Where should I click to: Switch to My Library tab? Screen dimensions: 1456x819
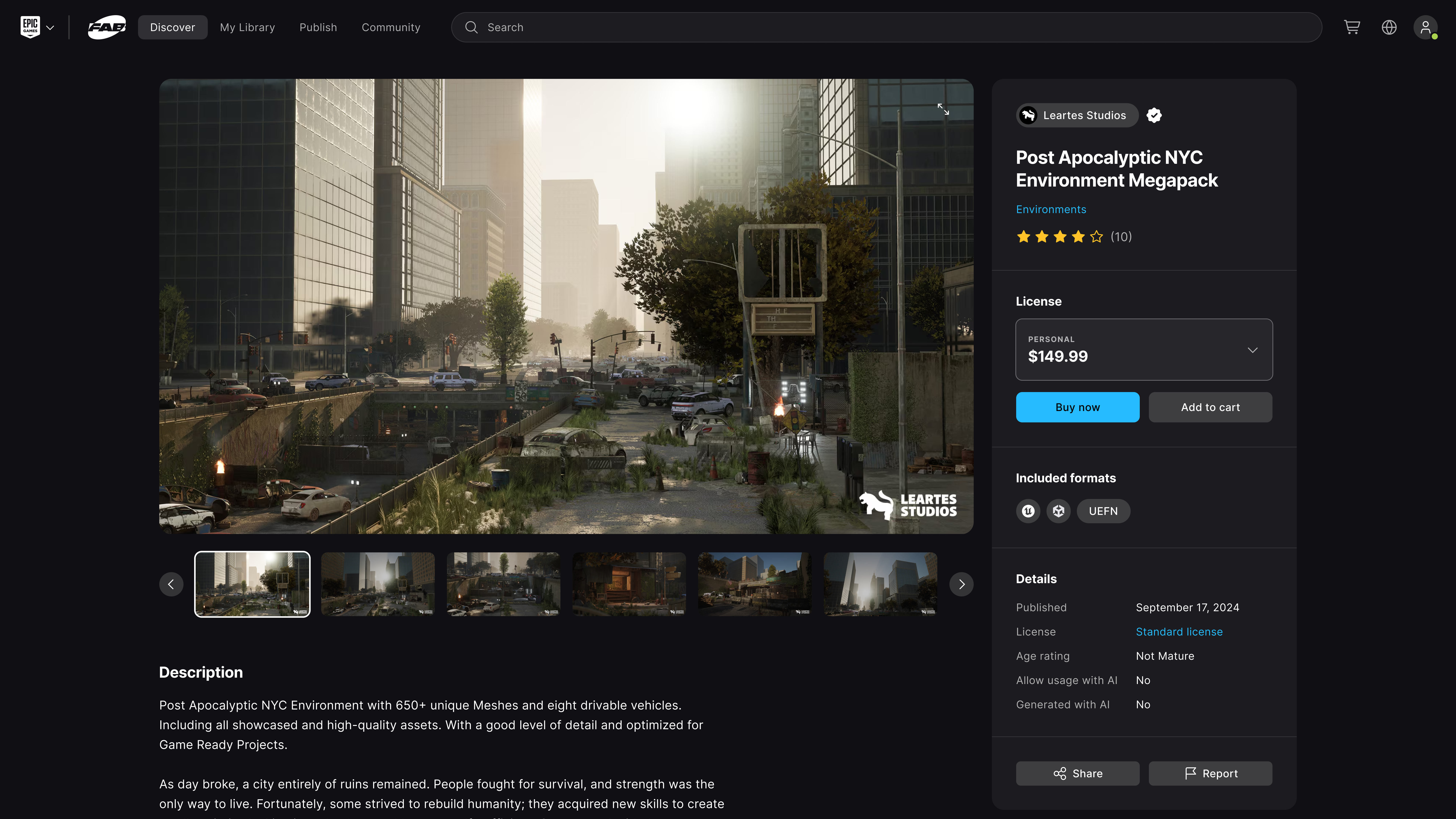pos(247,27)
